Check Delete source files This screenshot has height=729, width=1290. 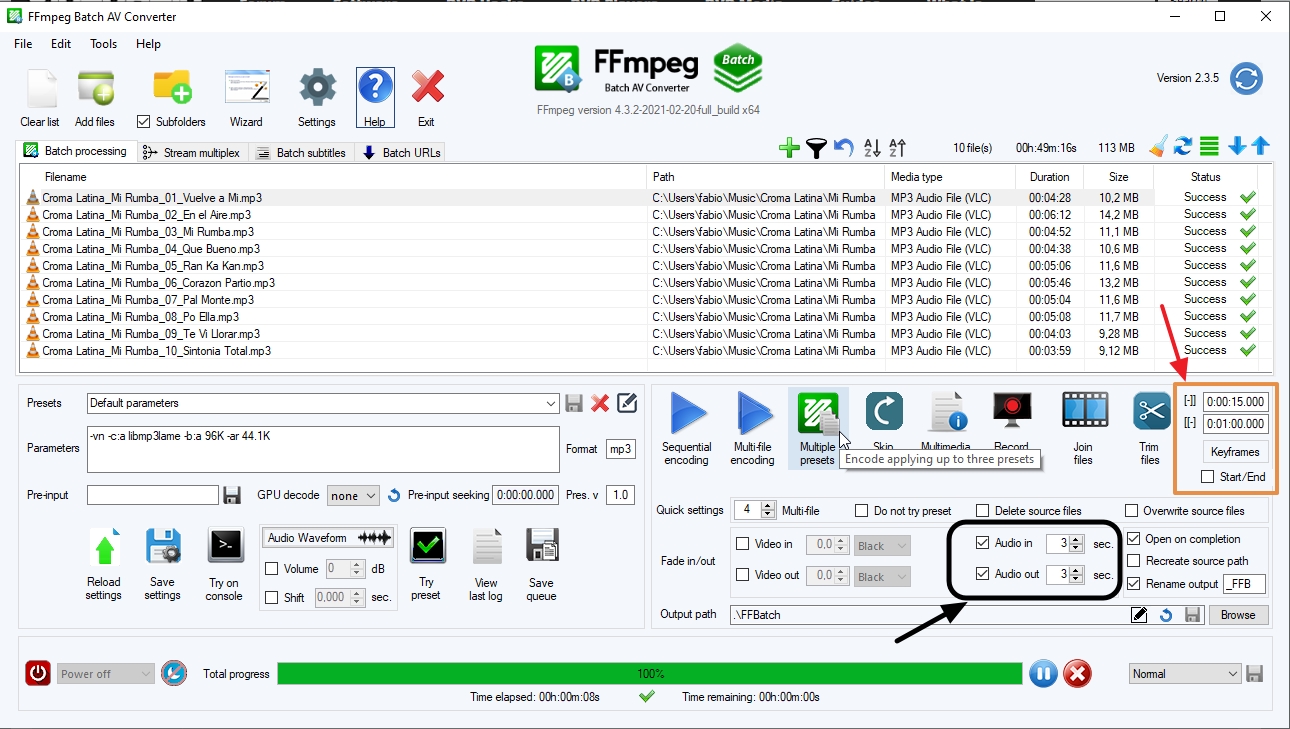[983, 511]
